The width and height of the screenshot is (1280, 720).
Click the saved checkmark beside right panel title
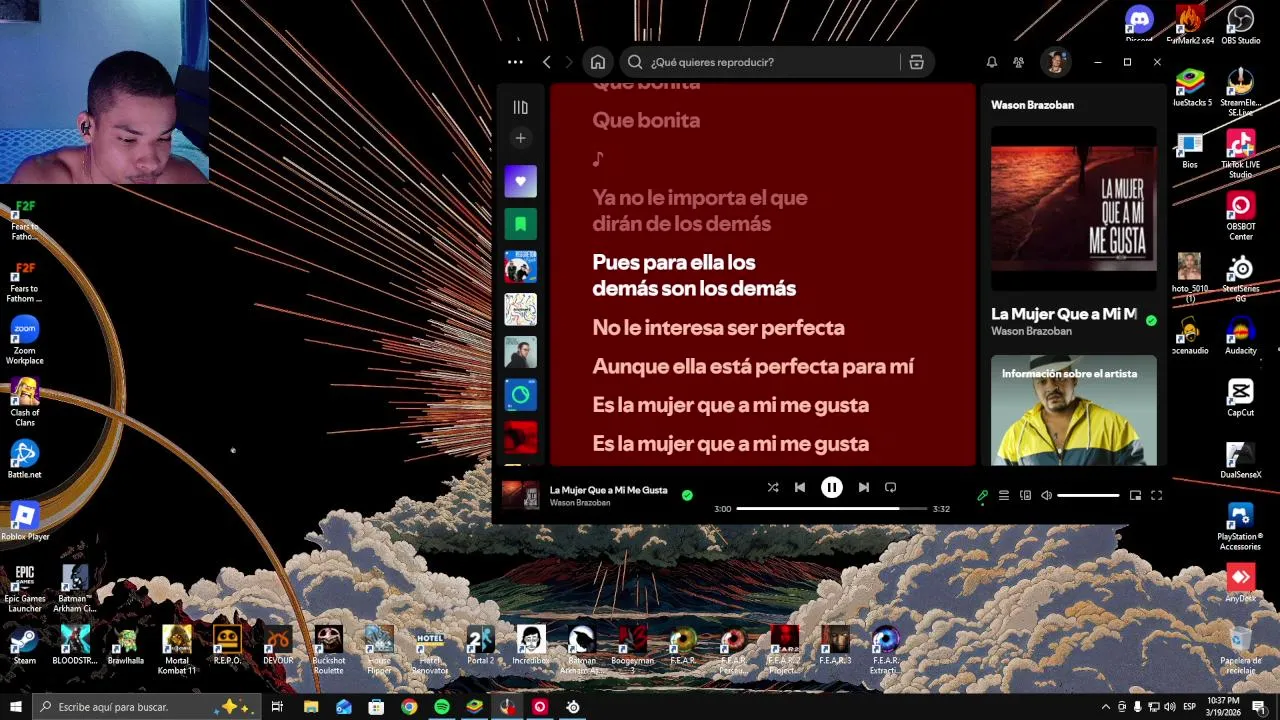pyautogui.click(x=1151, y=321)
